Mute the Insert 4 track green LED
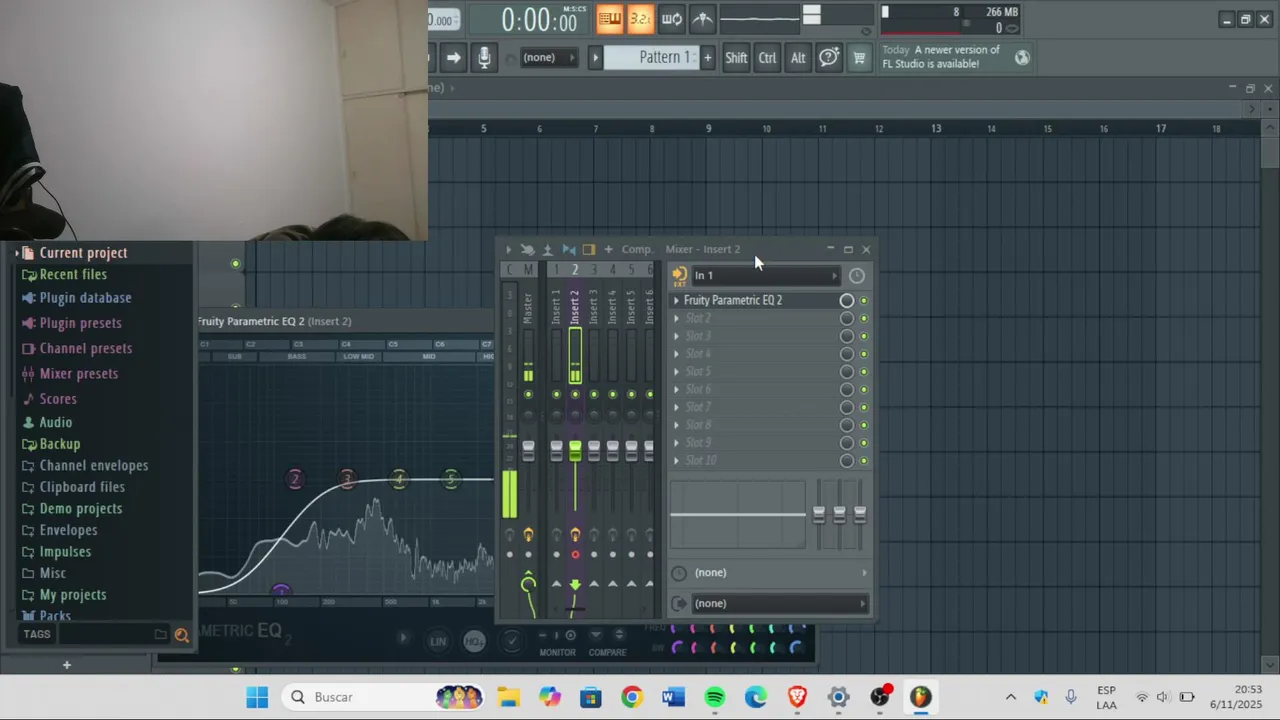 point(612,394)
